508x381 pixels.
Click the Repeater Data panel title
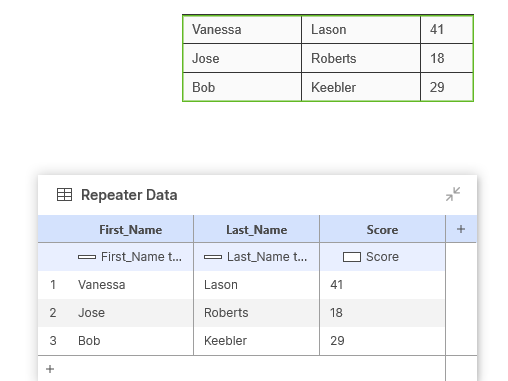point(129,195)
